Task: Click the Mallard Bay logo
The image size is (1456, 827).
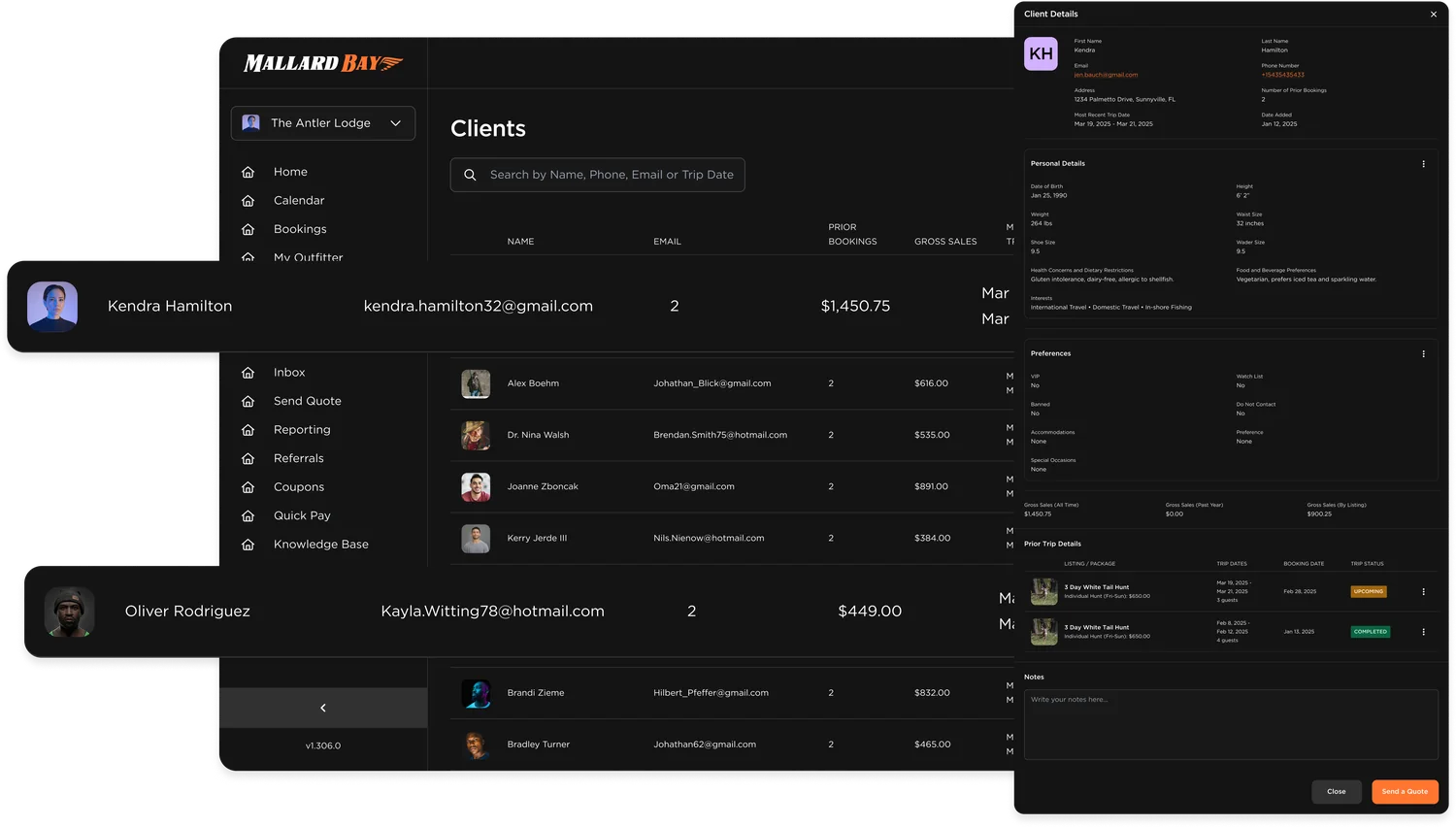Action: (x=323, y=64)
